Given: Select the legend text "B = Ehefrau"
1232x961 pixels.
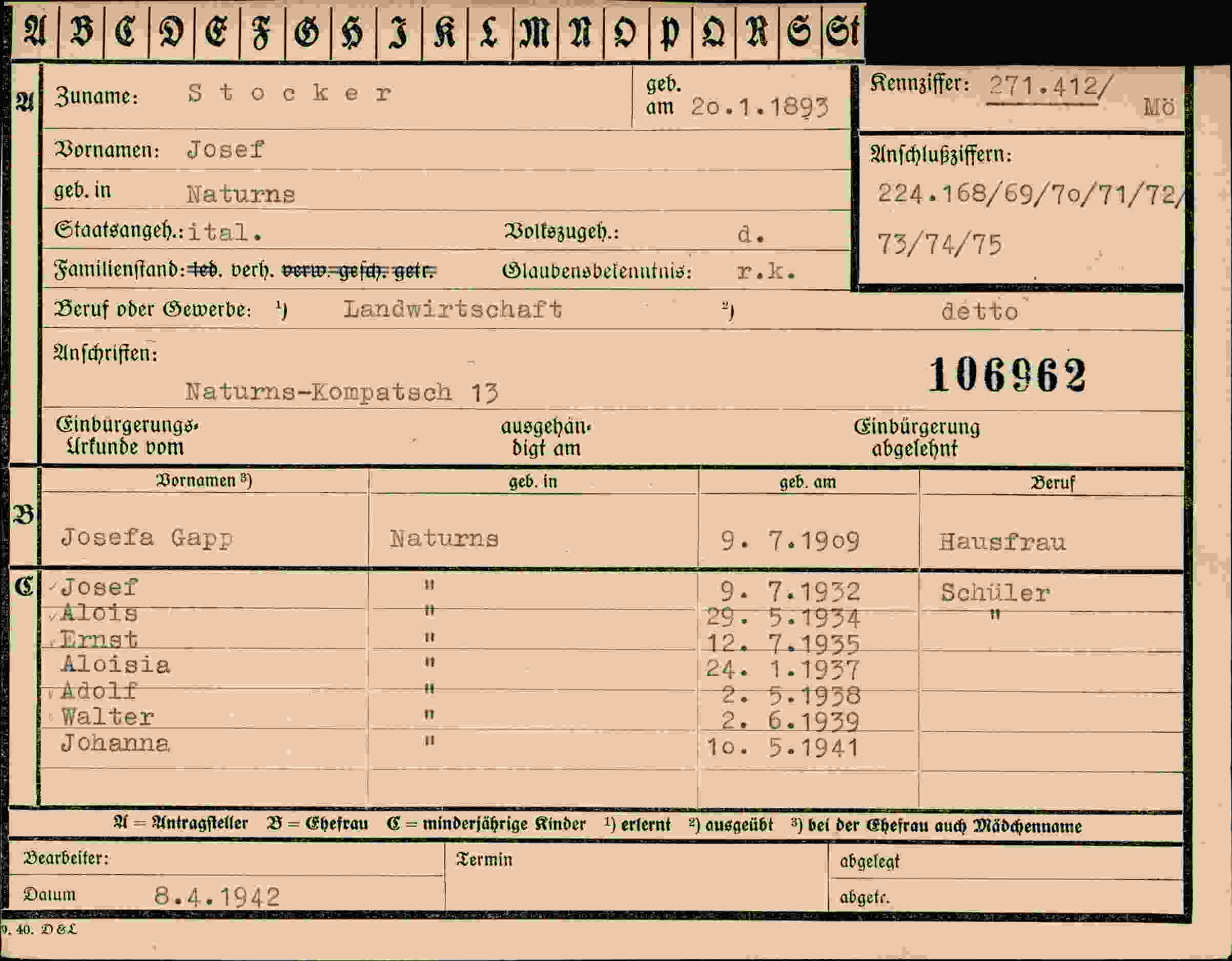Looking at the screenshot, I should (317, 824).
